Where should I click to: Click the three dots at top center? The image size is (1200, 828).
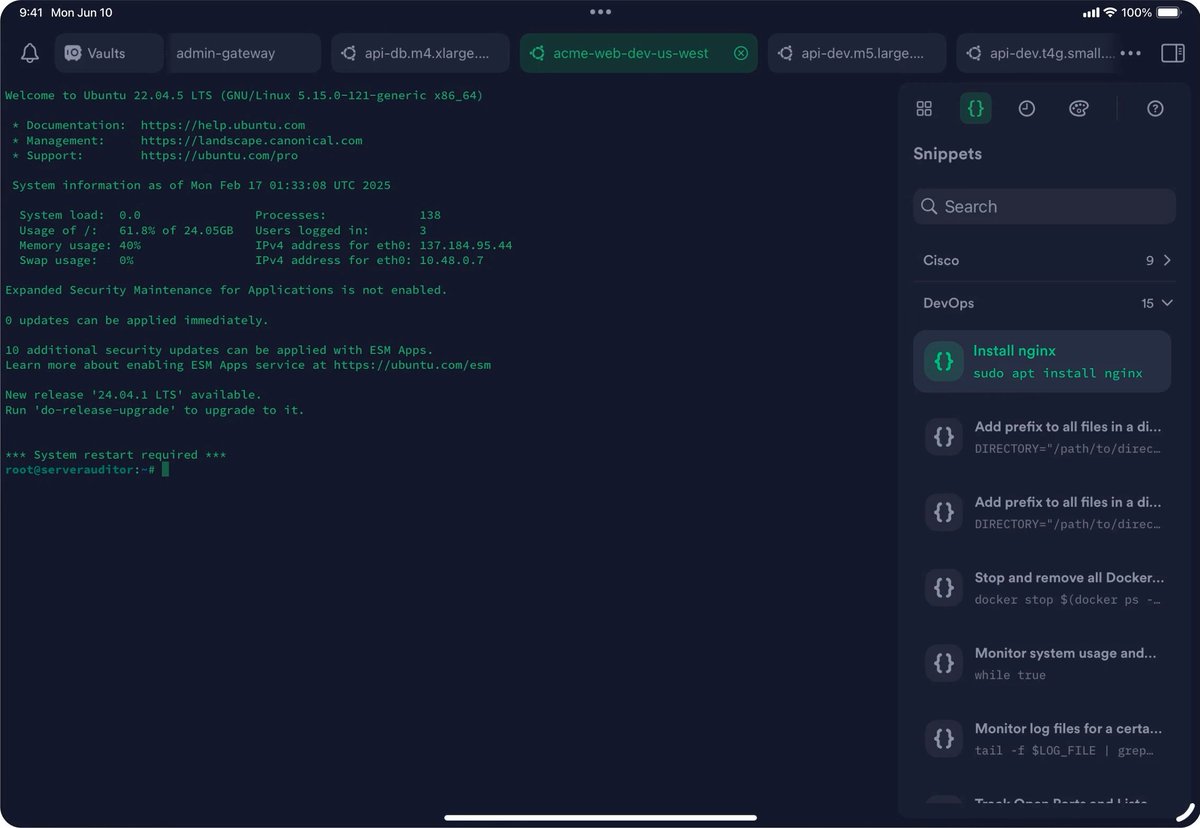(600, 12)
